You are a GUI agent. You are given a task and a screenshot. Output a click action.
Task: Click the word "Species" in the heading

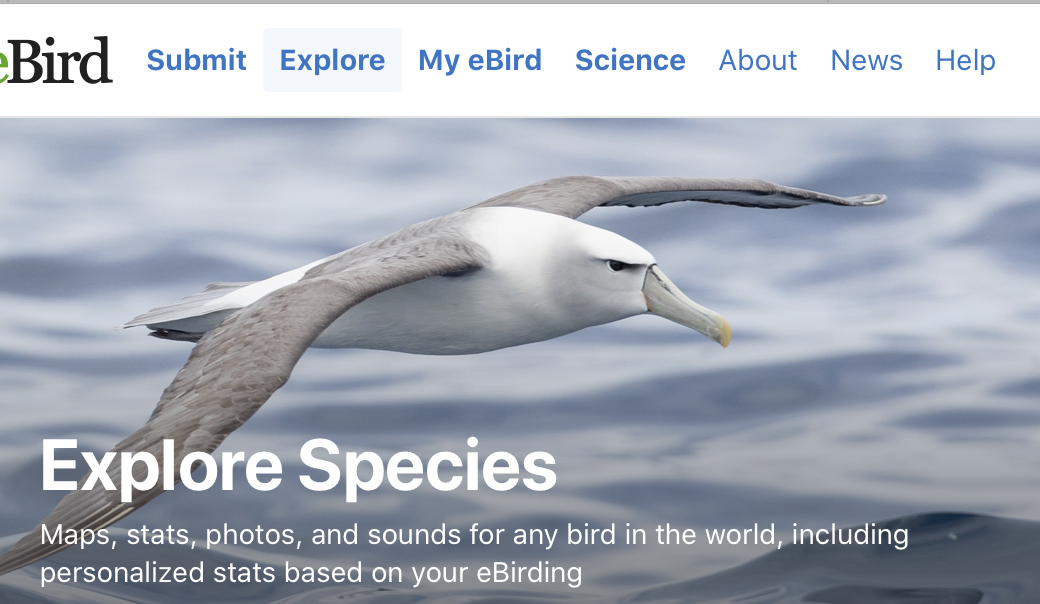(x=427, y=466)
